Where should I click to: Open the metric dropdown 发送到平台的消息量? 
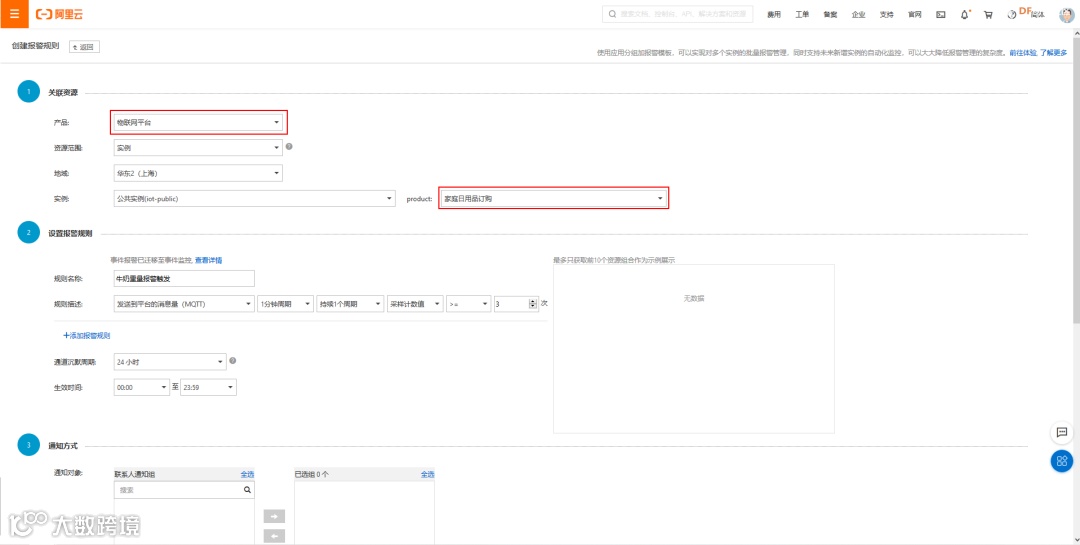pyautogui.click(x=183, y=304)
